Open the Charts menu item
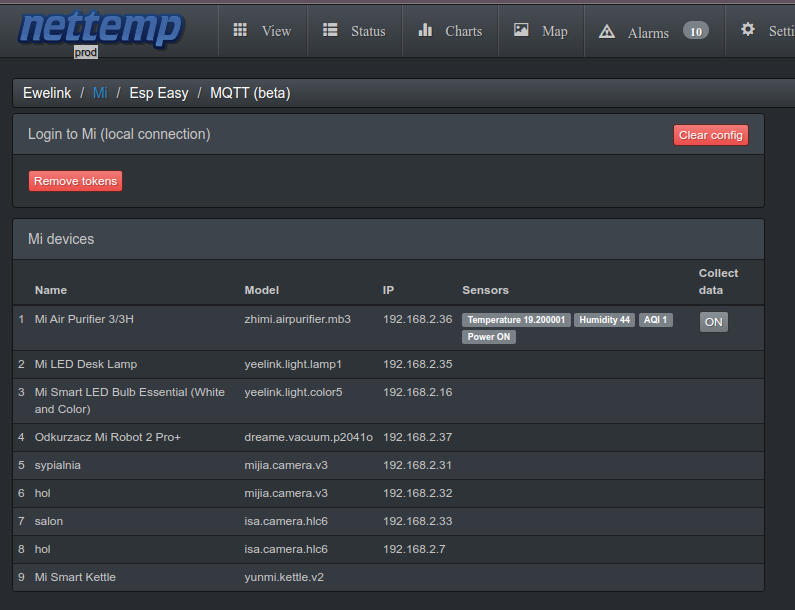The height and width of the screenshot is (610, 795). click(x=450, y=31)
